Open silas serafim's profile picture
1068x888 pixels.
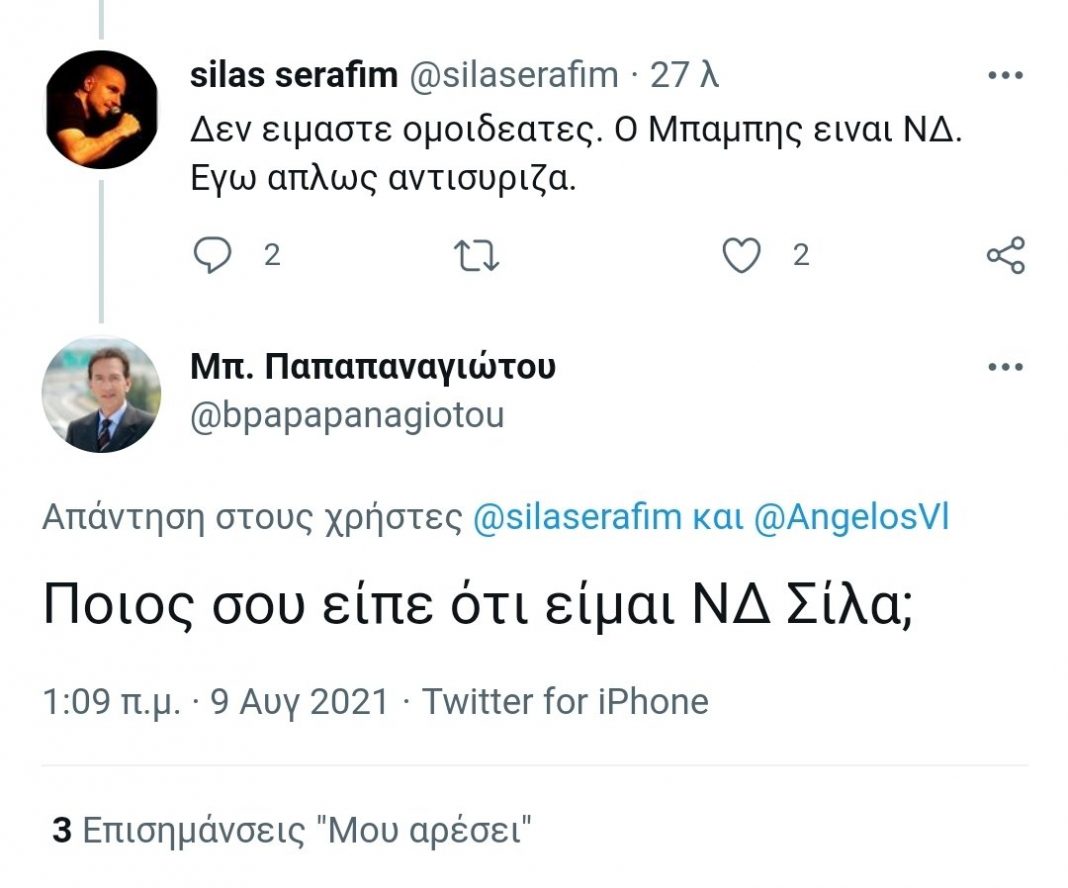coord(101,109)
